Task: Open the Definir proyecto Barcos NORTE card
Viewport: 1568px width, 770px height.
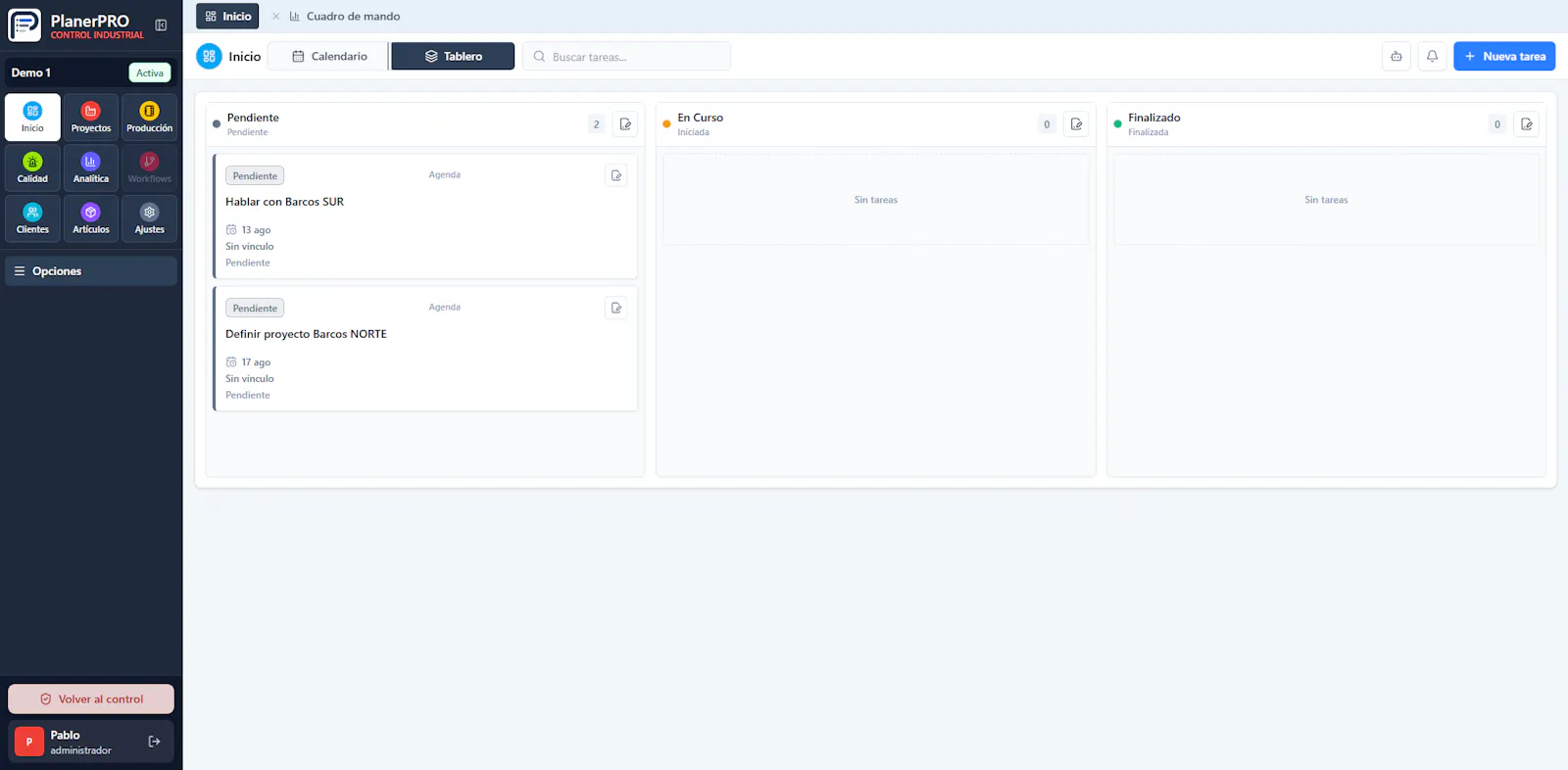Action: [x=425, y=349]
